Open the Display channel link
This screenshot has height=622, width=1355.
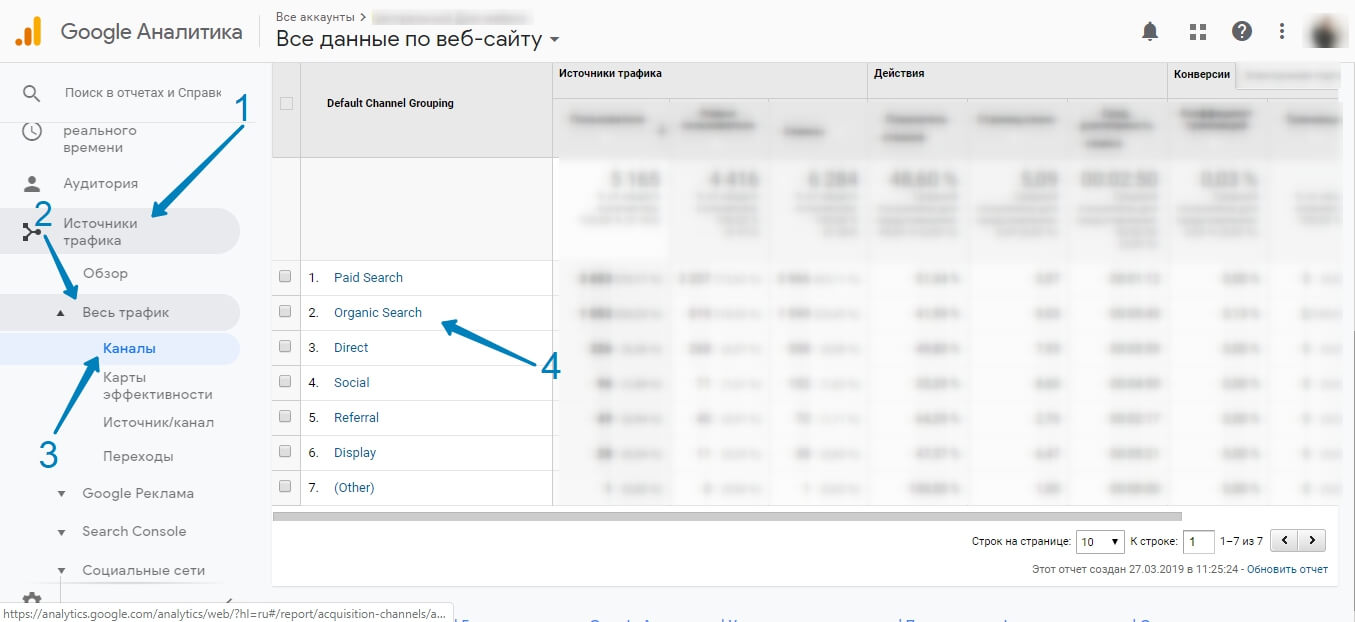tap(355, 453)
